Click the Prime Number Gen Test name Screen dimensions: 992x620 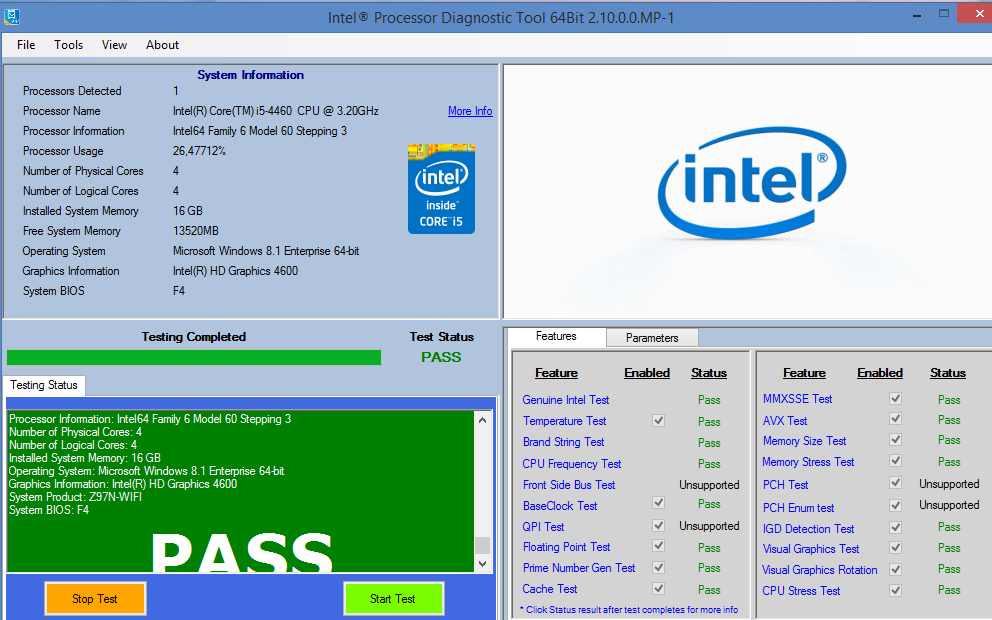click(579, 567)
